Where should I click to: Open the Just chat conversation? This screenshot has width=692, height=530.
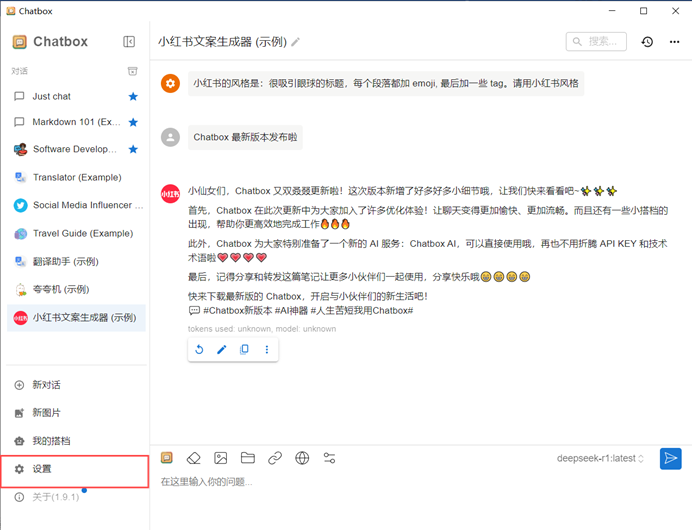76,96
